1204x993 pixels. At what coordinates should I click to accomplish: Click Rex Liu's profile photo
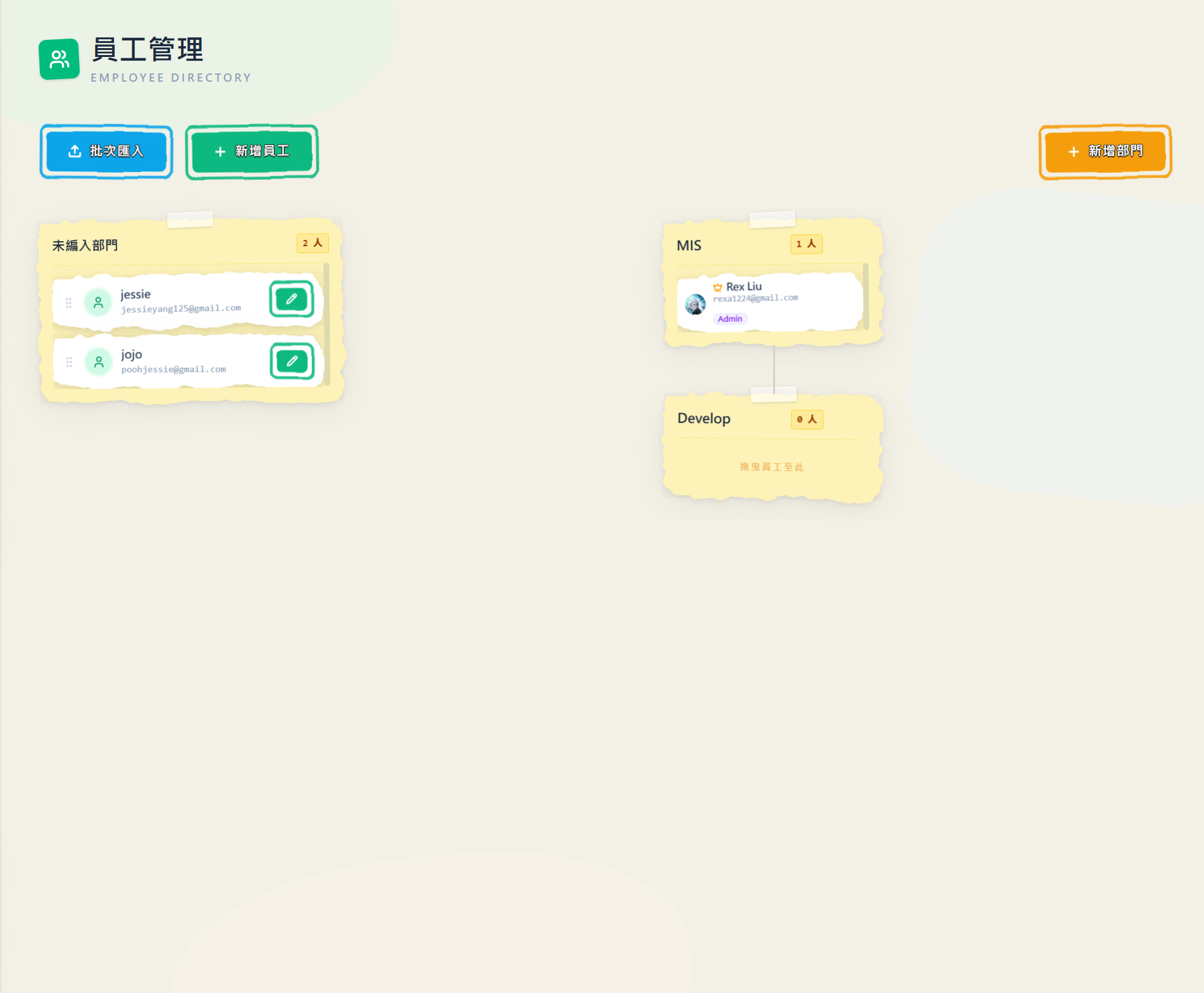695,304
